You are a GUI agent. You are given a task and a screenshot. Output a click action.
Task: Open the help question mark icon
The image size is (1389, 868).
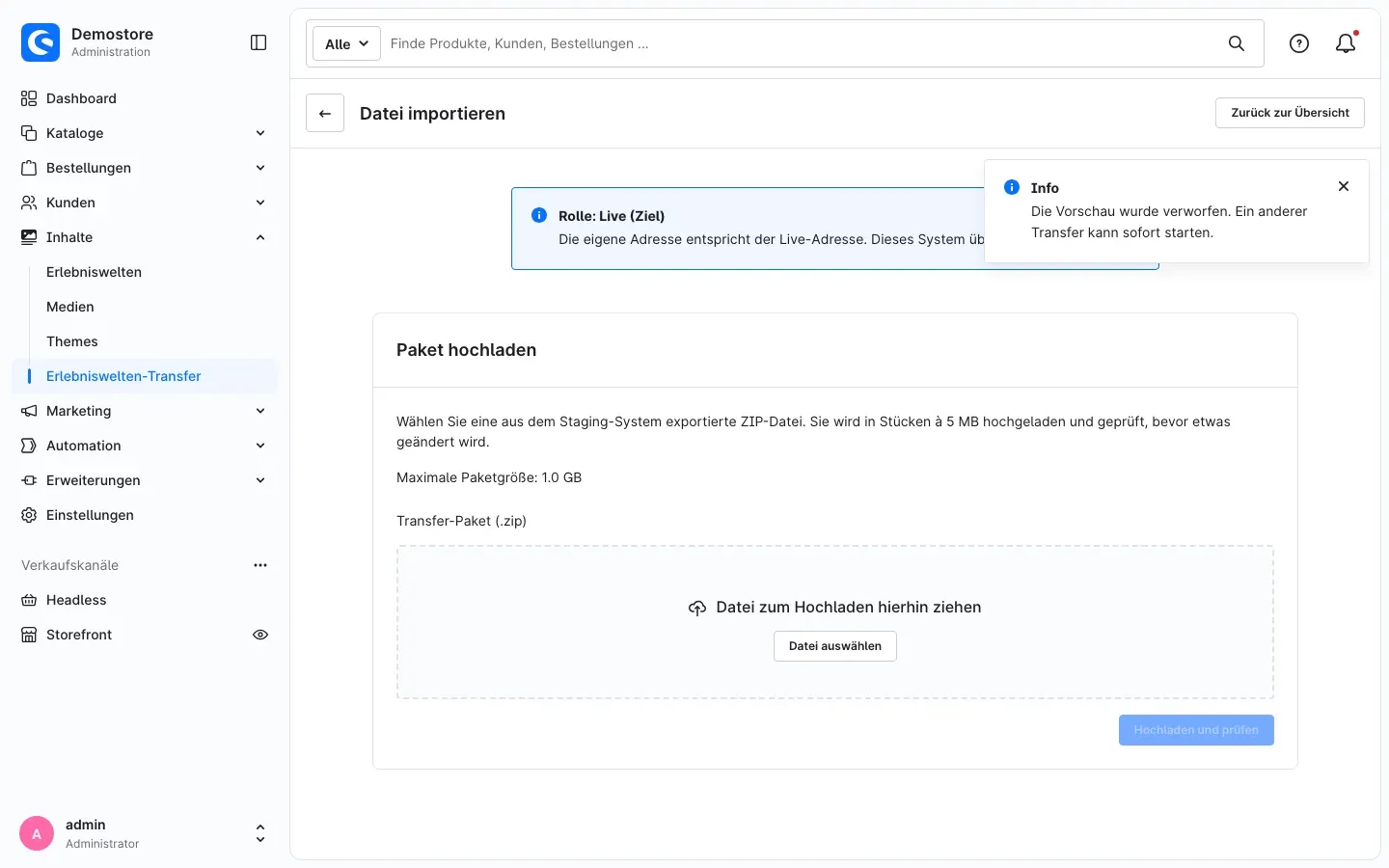point(1299,43)
